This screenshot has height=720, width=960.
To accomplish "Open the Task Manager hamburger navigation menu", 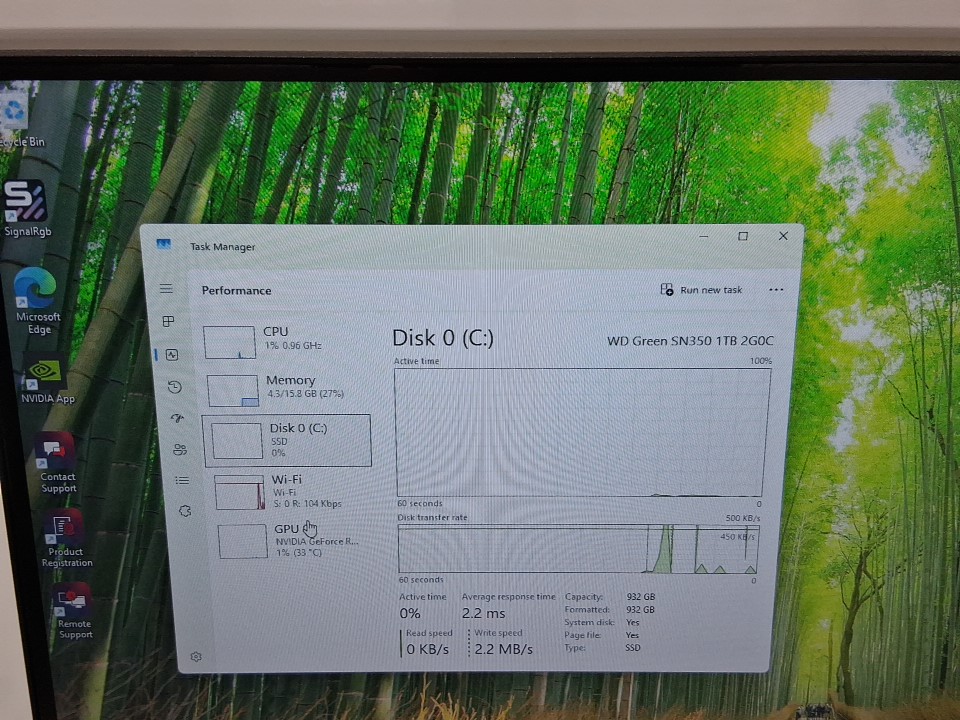I will pyautogui.click(x=166, y=288).
